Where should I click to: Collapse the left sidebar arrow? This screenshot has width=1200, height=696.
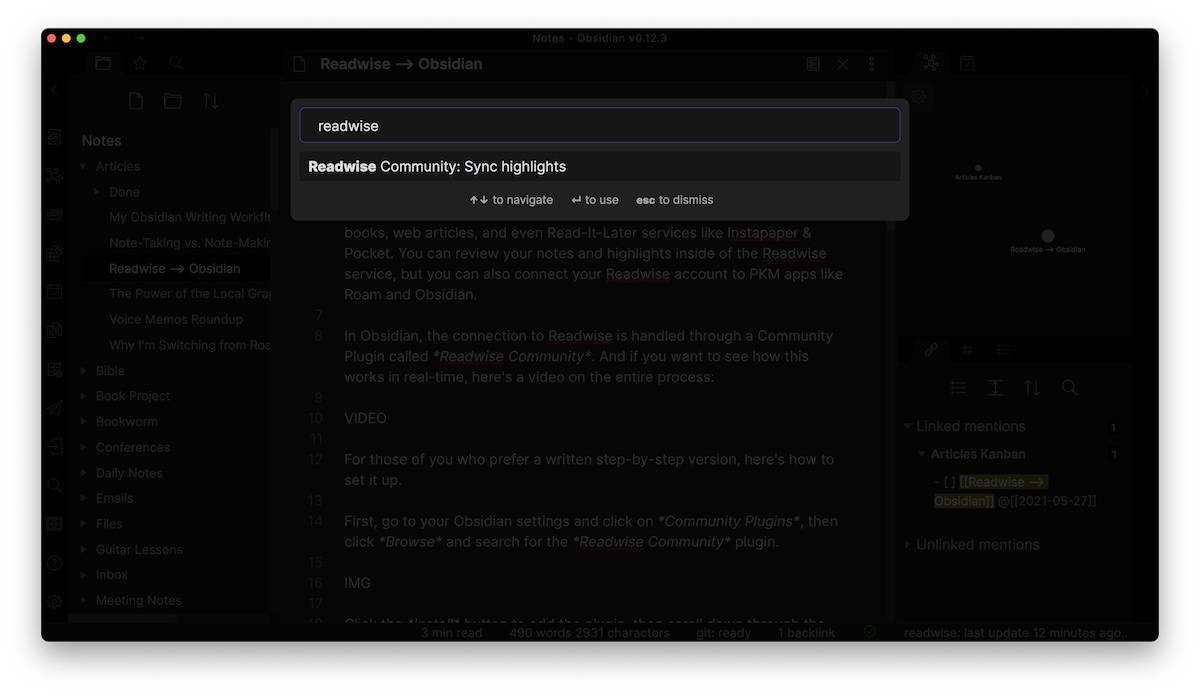[55, 91]
